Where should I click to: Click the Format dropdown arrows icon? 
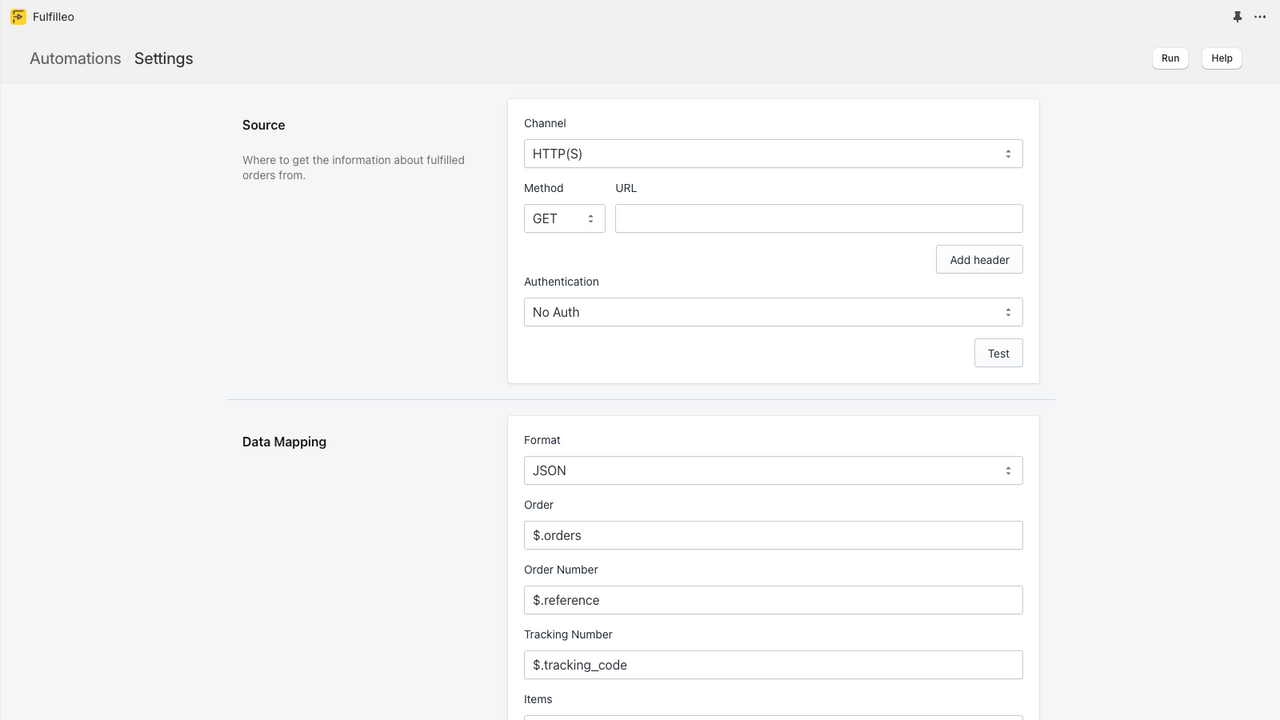[1008, 470]
